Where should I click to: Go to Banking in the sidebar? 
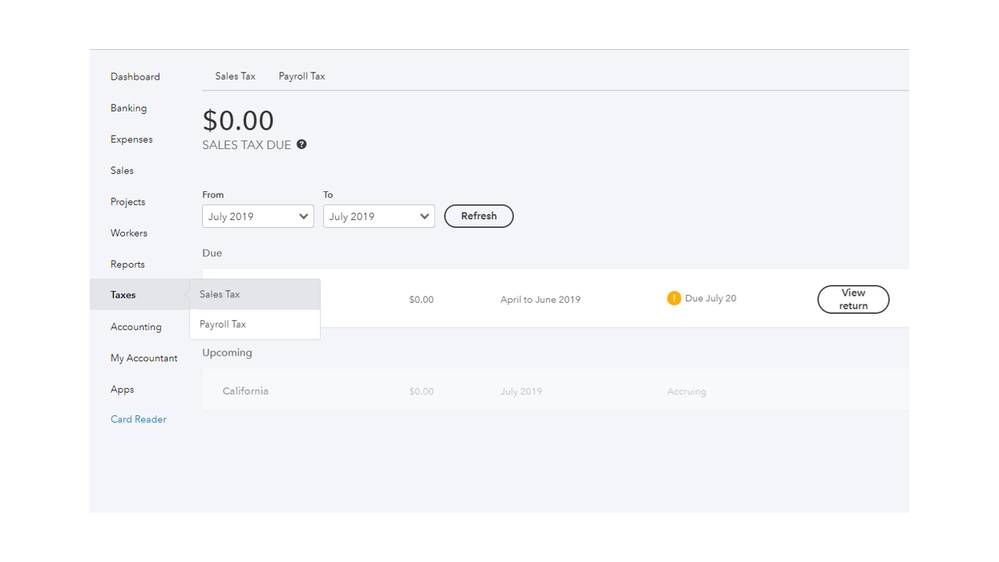[128, 108]
